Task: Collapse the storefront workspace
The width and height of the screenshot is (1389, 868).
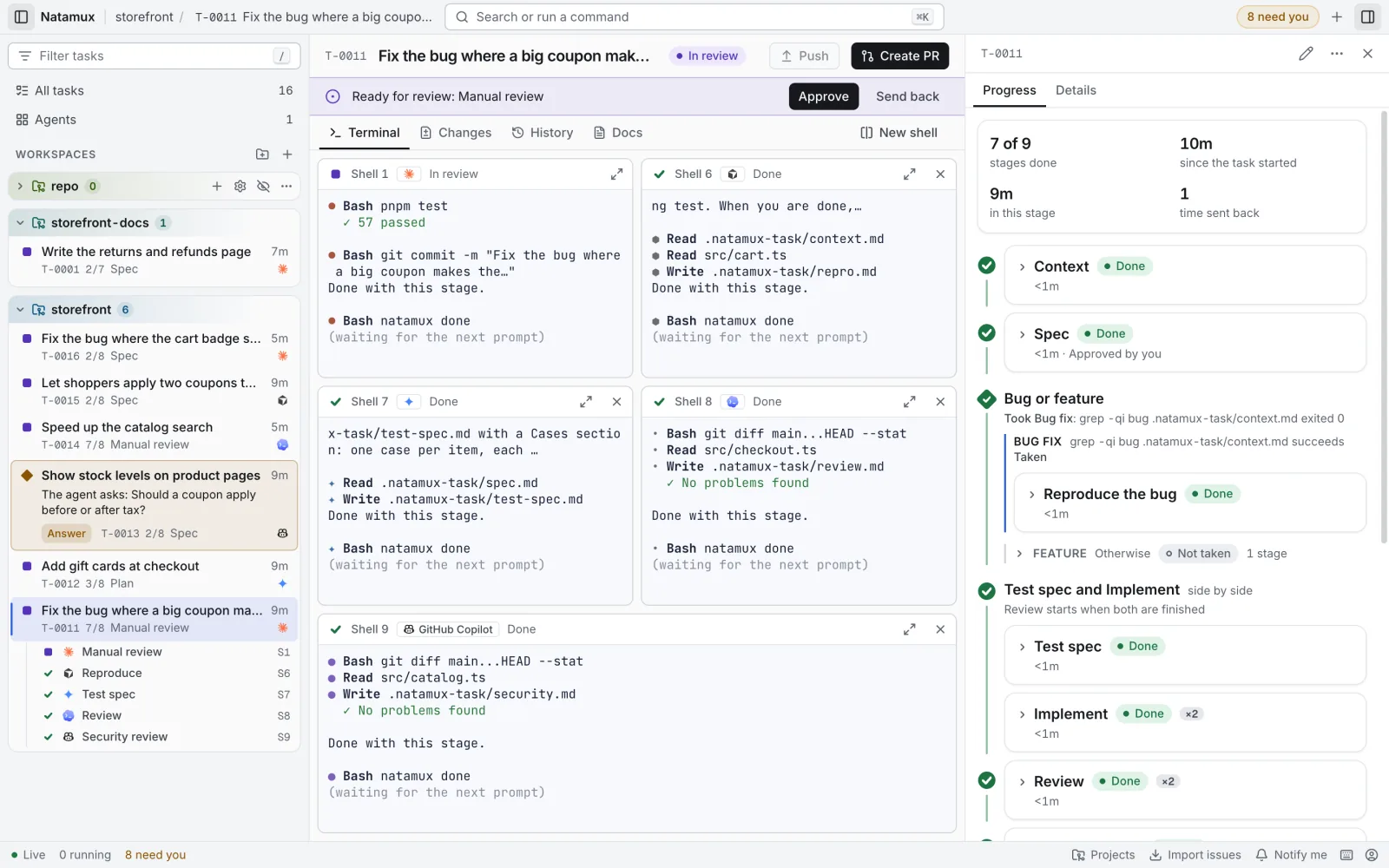Action: point(20,310)
